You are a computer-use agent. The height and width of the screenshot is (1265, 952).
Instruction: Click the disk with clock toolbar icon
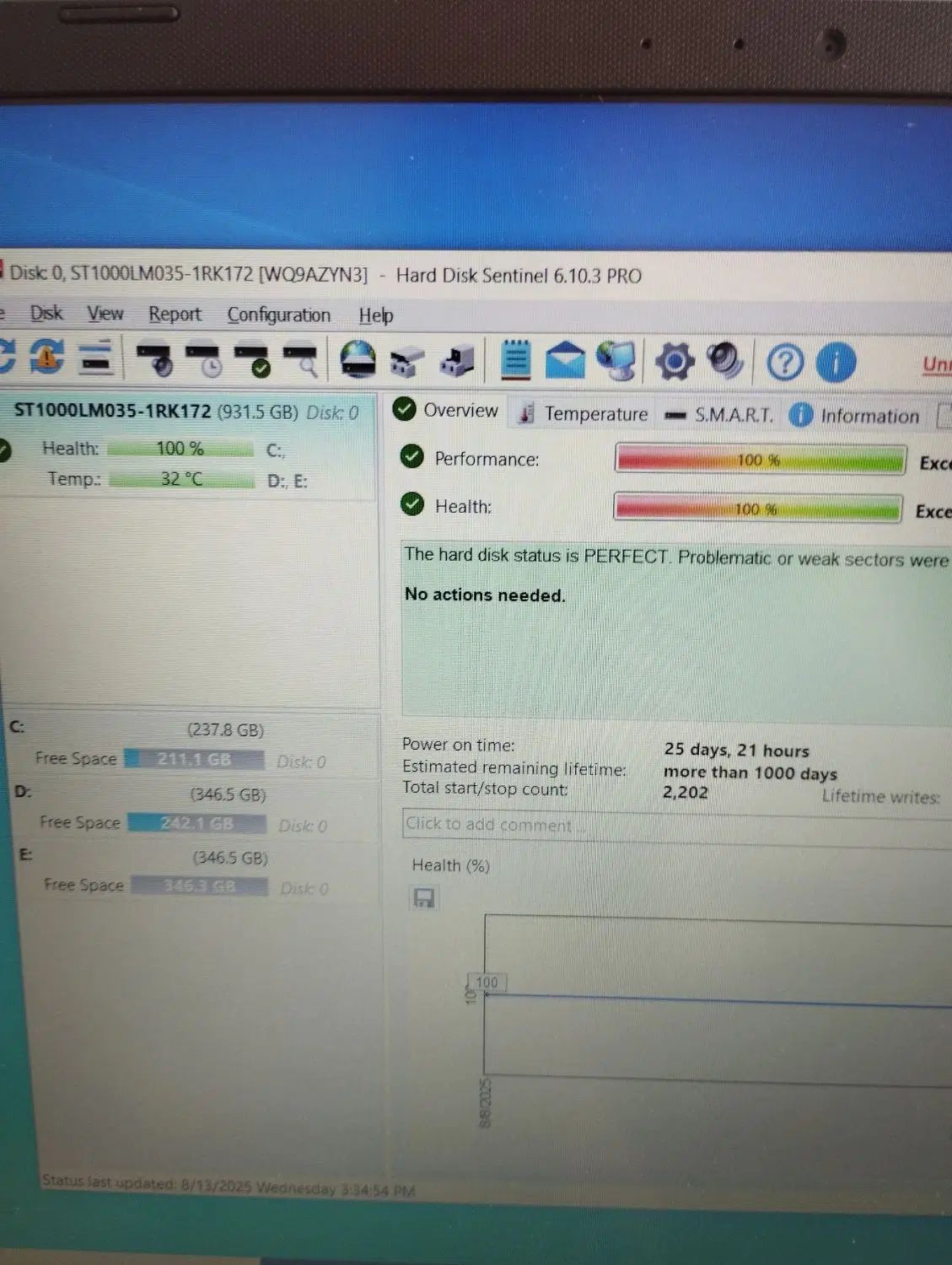[203, 358]
